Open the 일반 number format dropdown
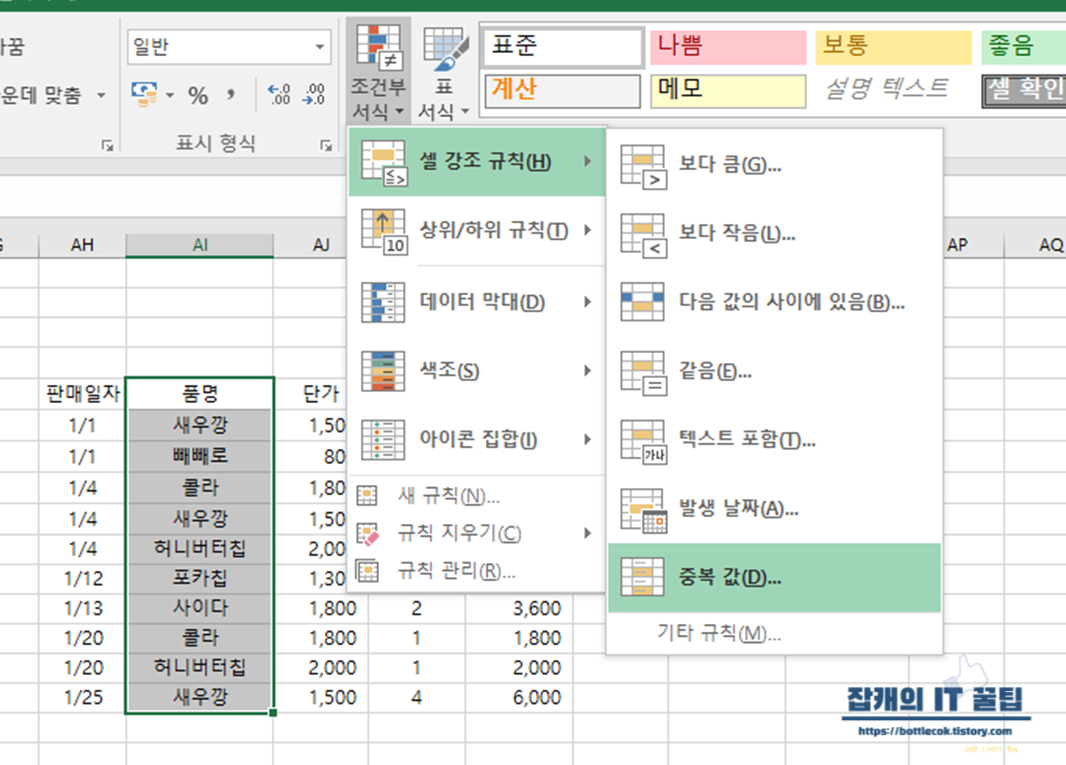Image resolution: width=1066 pixels, height=765 pixels. (320, 47)
